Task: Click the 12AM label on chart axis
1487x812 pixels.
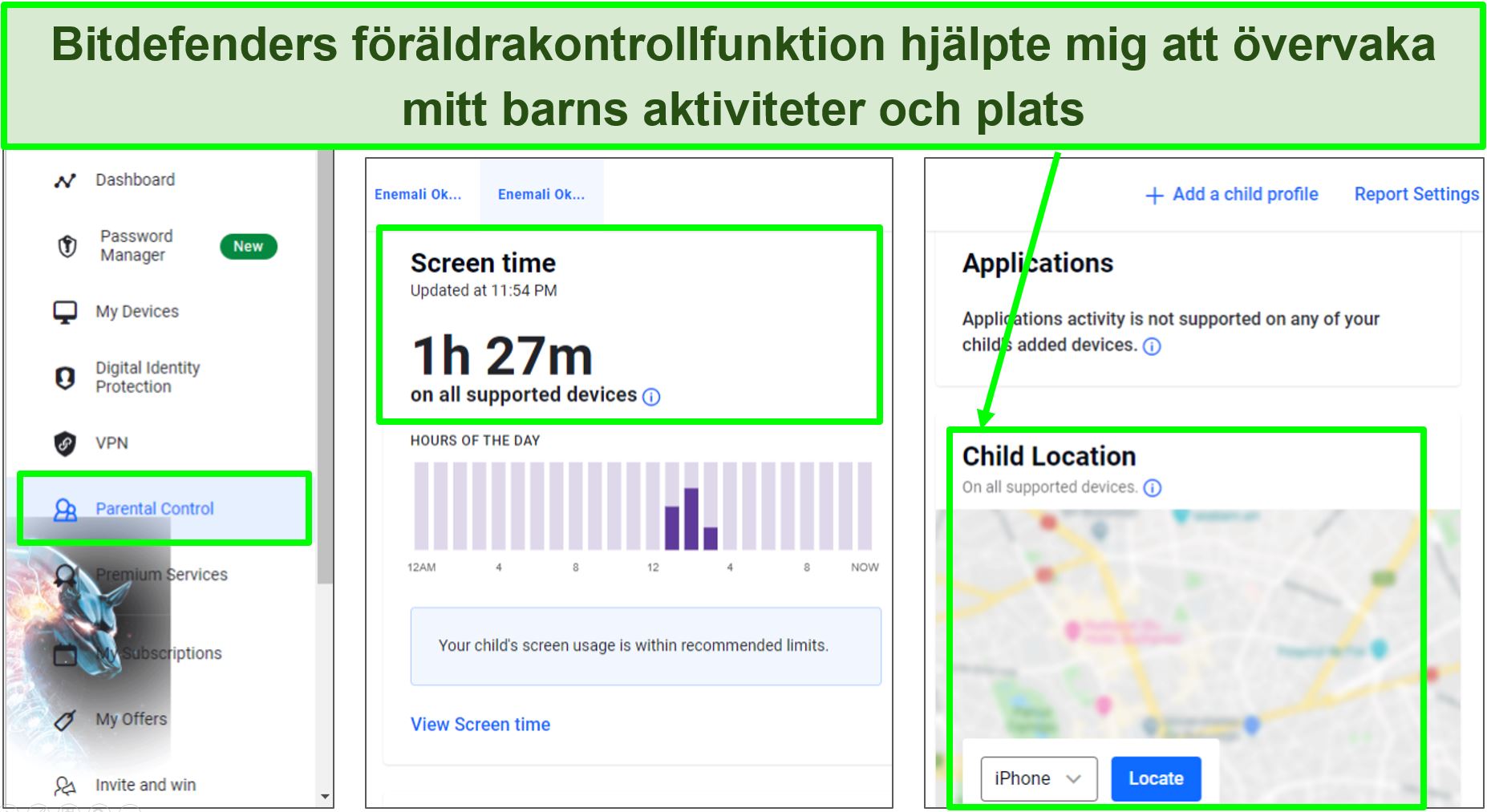Action: click(x=422, y=567)
